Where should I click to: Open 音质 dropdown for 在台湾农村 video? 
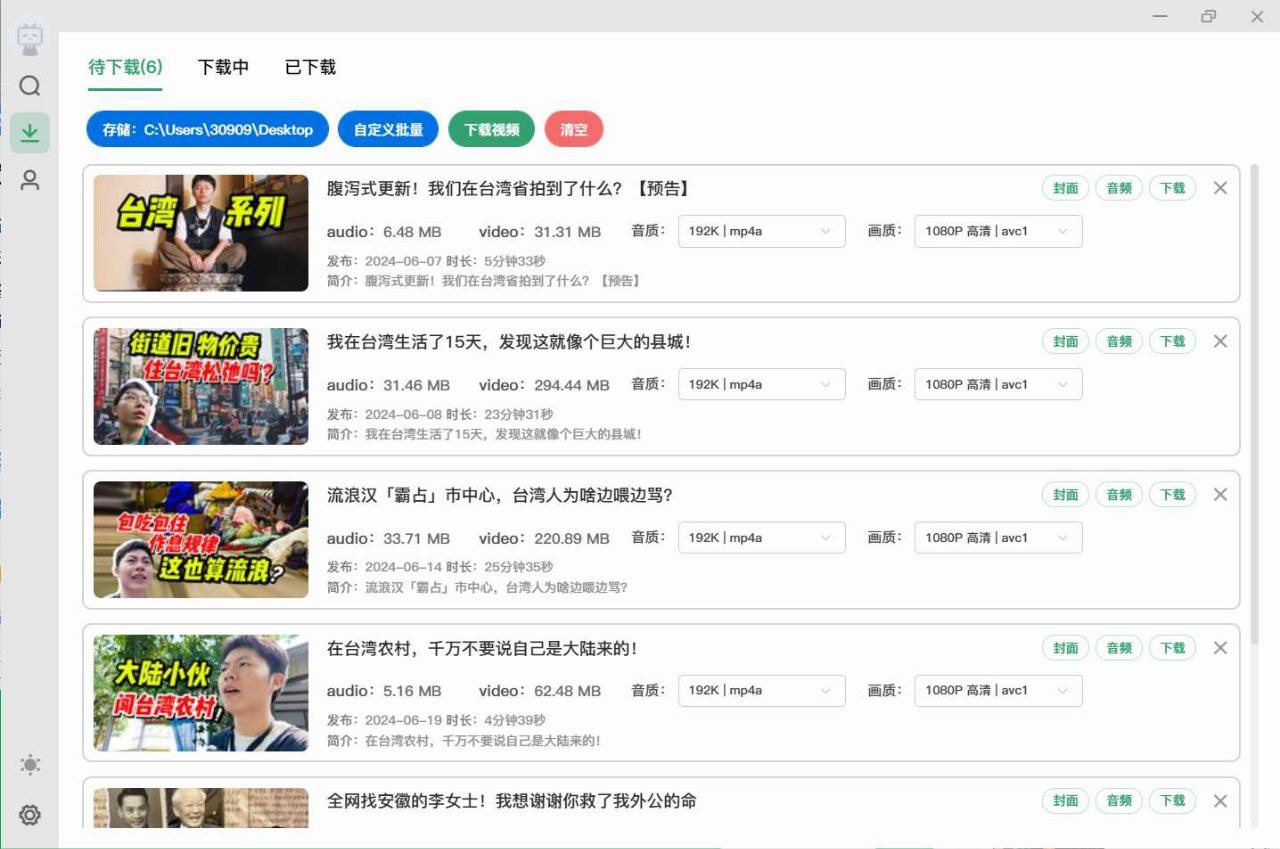point(762,690)
